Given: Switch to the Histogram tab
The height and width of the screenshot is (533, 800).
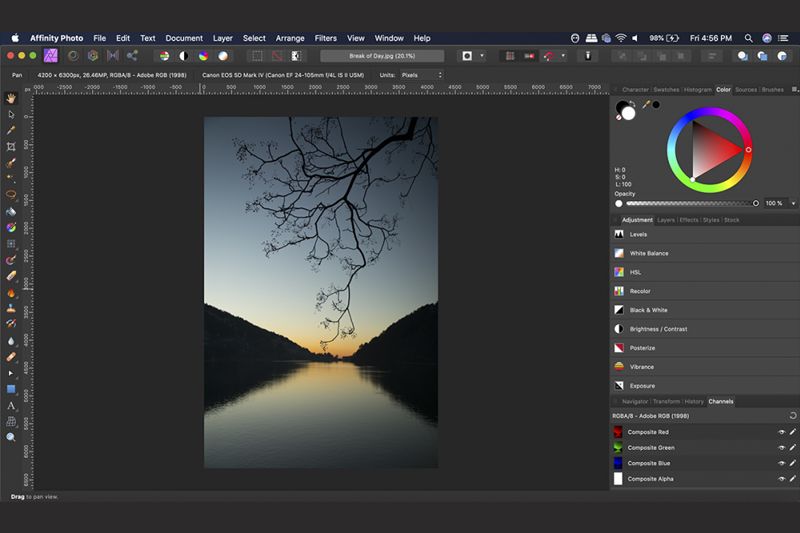Looking at the screenshot, I should (x=697, y=90).
